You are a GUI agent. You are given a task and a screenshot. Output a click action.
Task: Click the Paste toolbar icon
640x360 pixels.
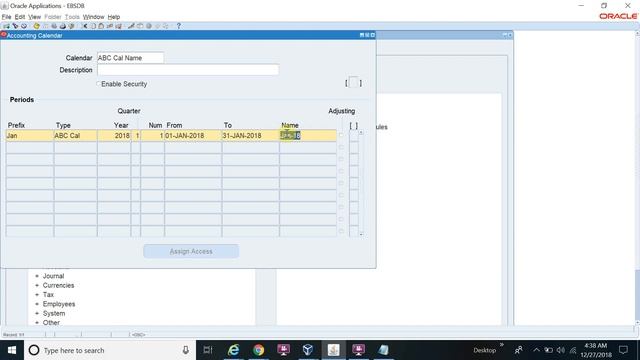point(101,26)
